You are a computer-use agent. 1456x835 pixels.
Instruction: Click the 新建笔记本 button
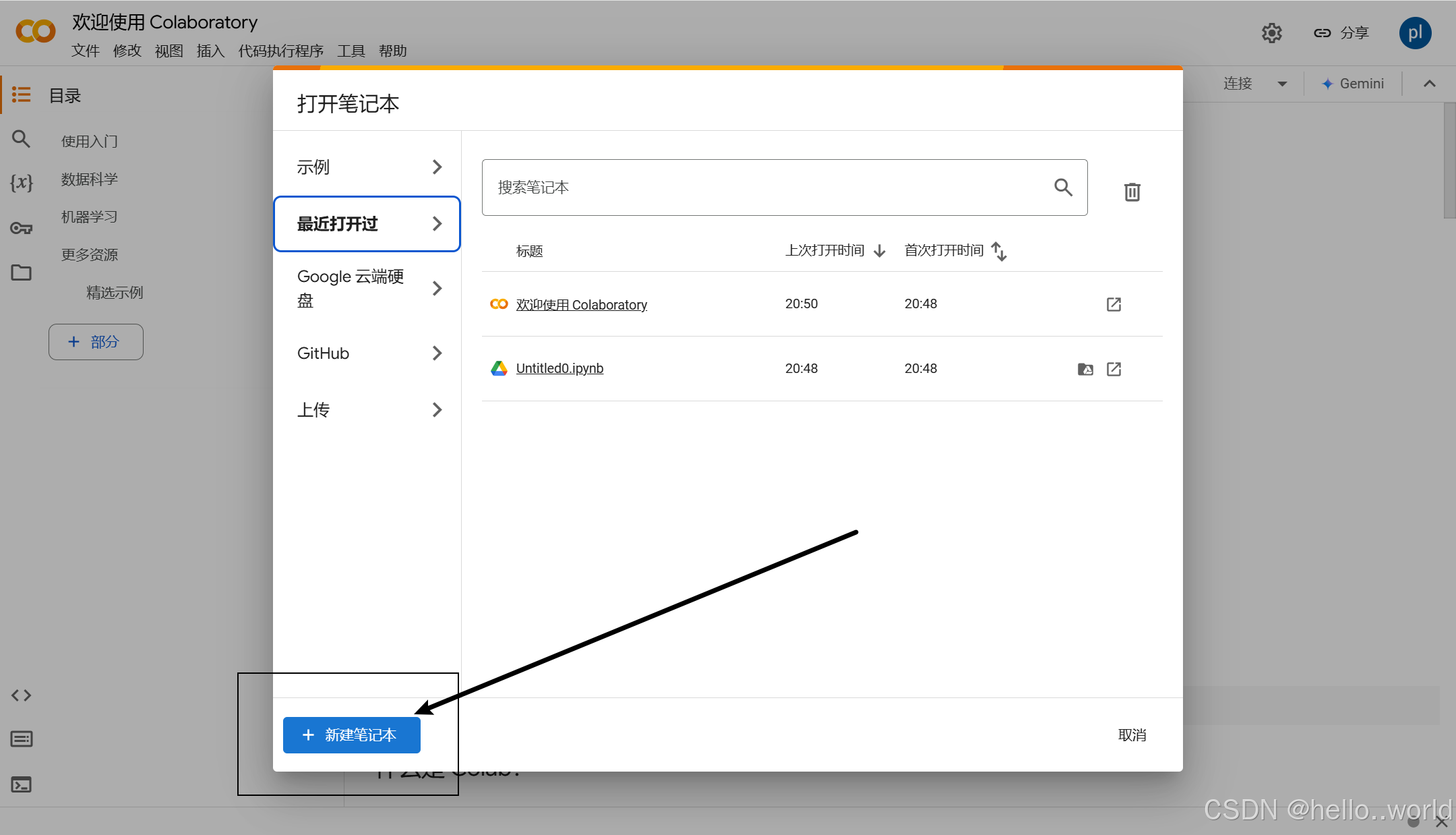tap(351, 735)
